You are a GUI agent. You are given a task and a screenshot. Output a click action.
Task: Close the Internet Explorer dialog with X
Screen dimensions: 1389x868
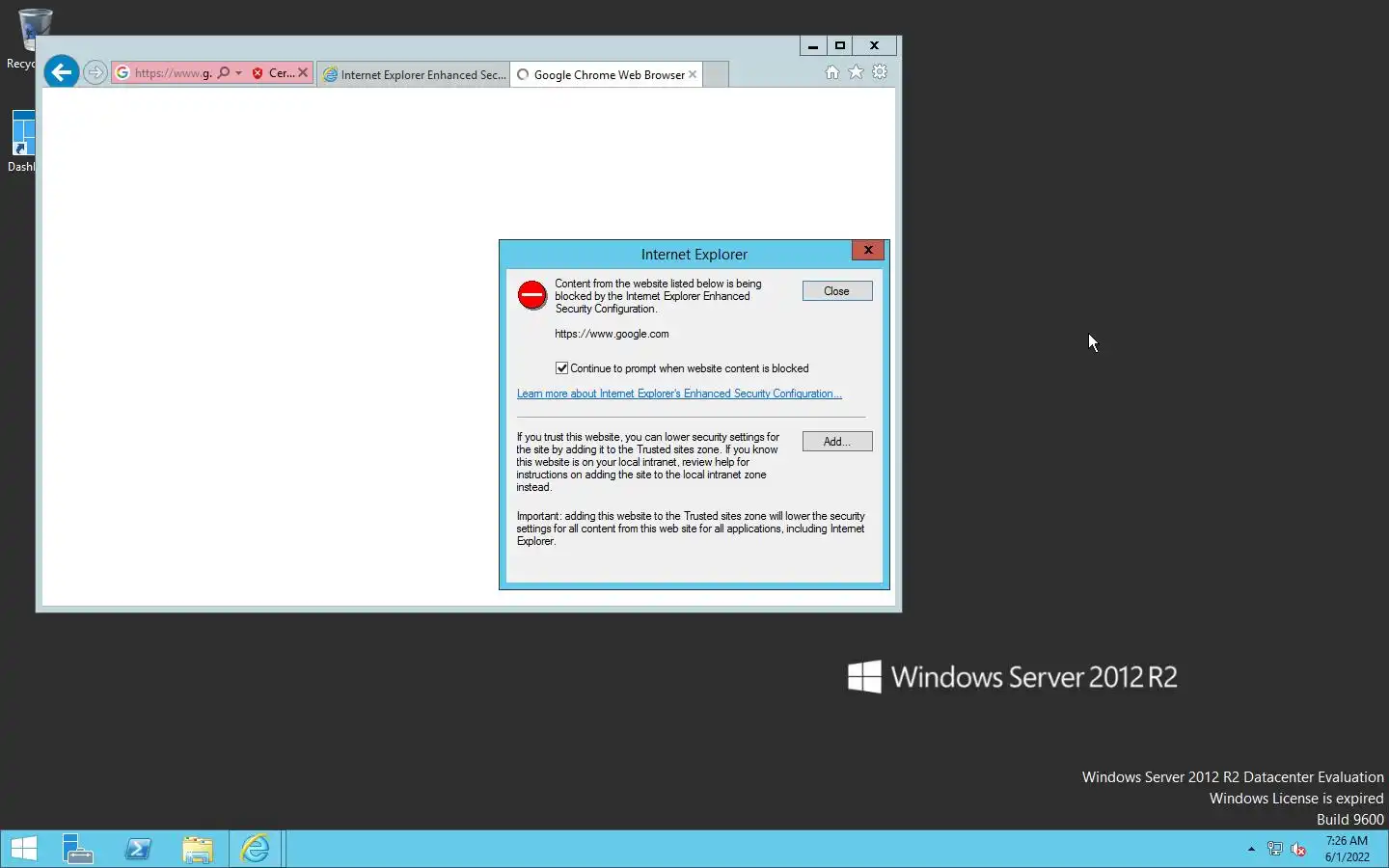pyautogui.click(x=868, y=251)
